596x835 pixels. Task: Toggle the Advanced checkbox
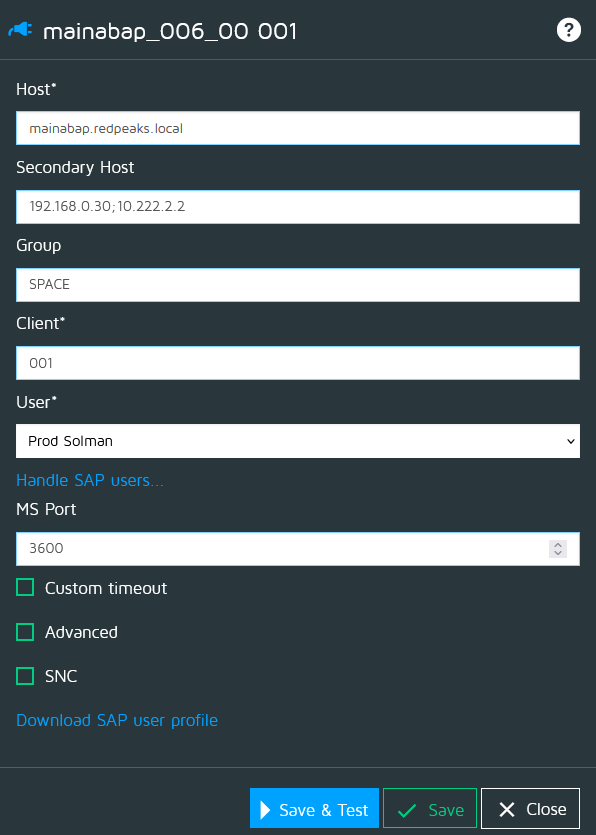tap(25, 632)
